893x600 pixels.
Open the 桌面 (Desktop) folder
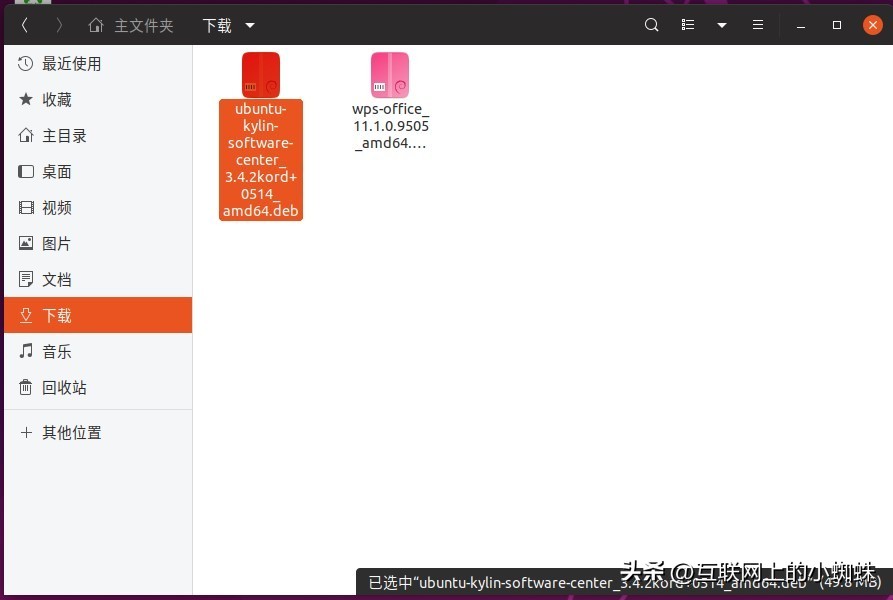pos(56,171)
